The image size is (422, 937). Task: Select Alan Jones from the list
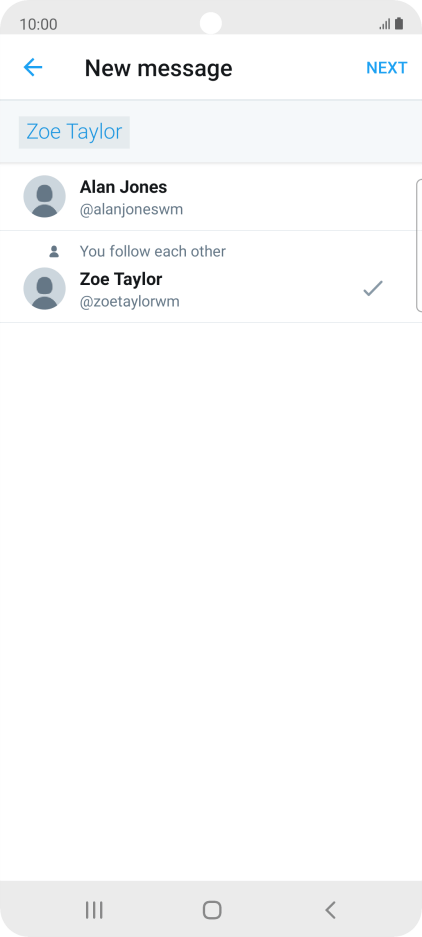click(x=211, y=197)
